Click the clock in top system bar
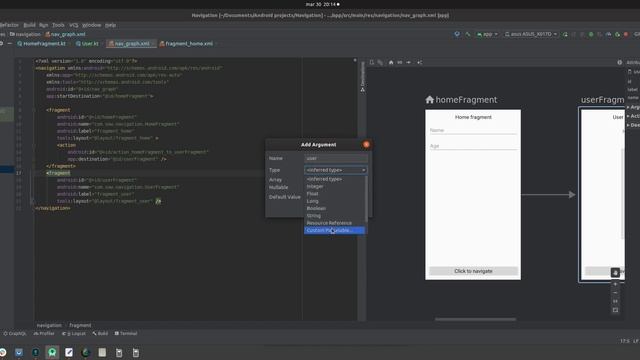Viewport: 640px width, 360px height. [320, 4]
